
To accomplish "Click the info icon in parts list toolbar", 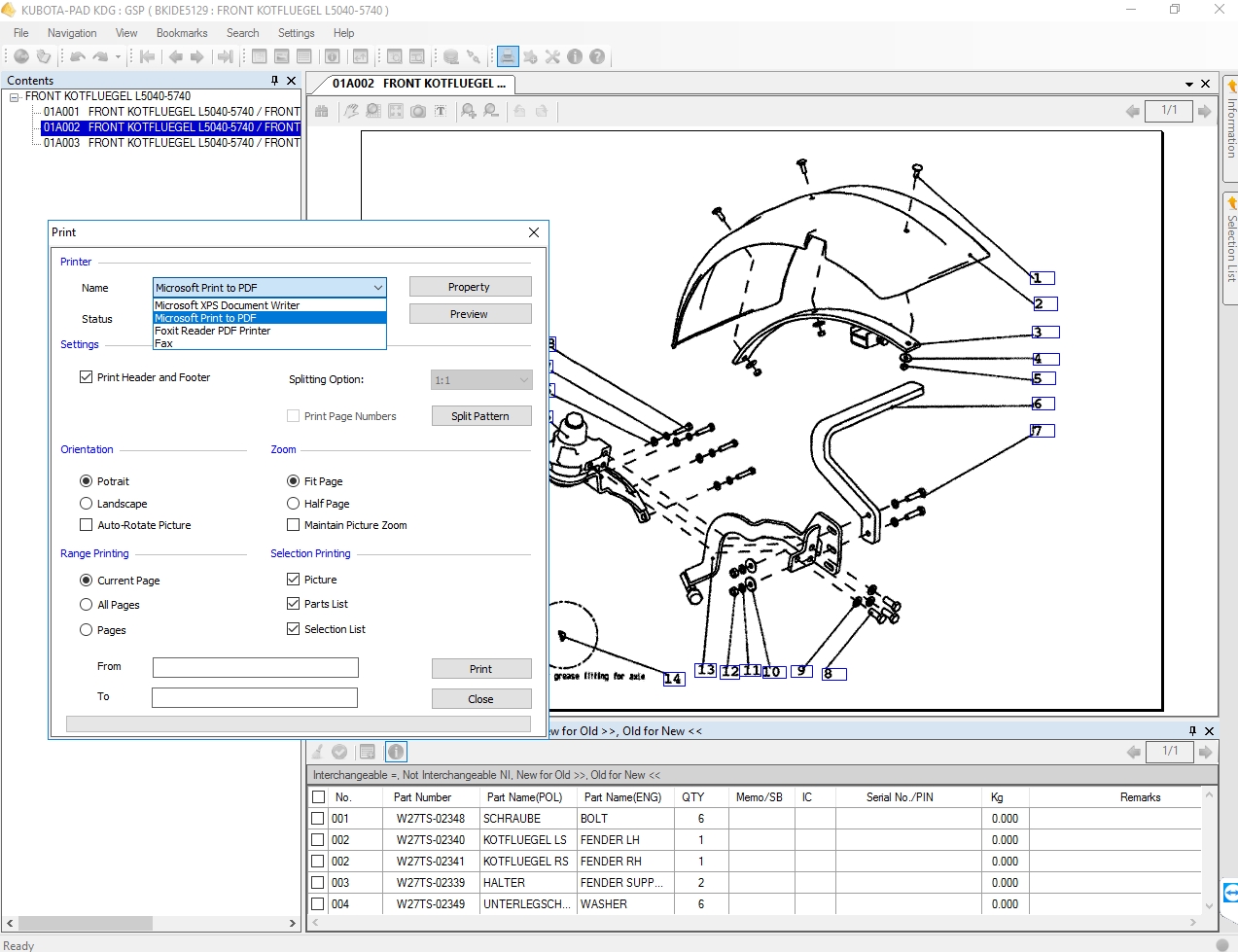I will (396, 752).
